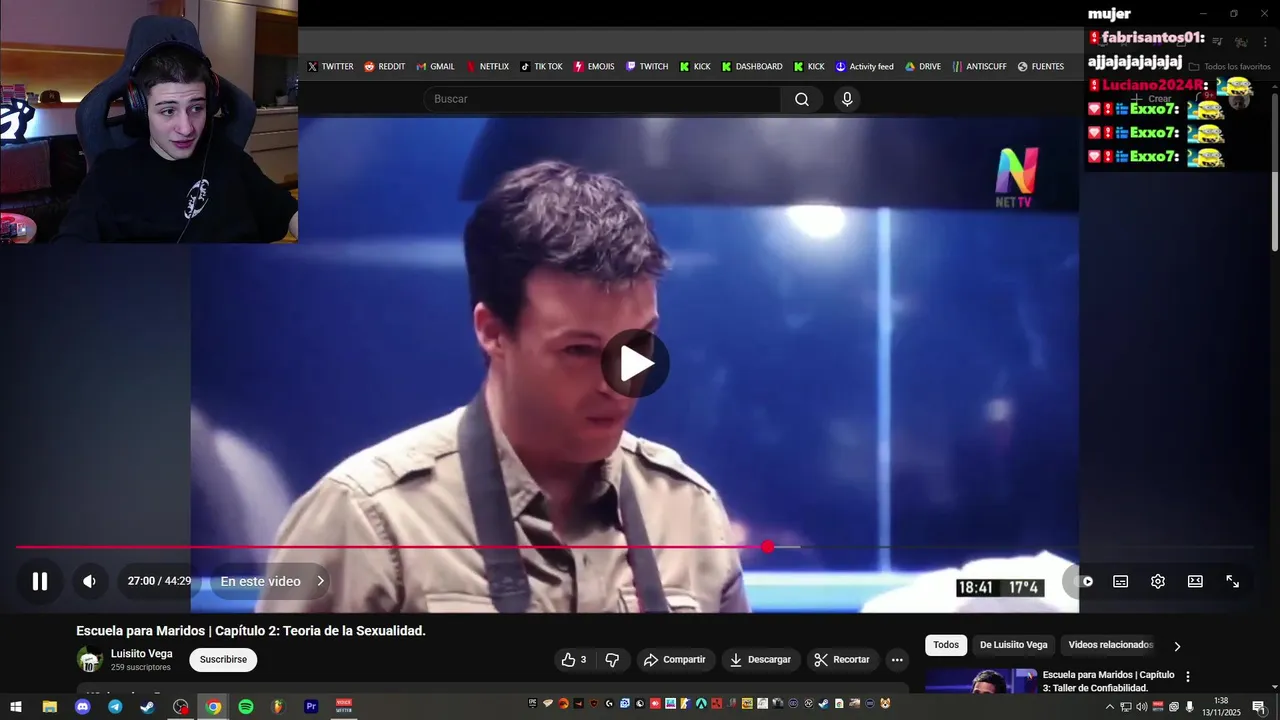The image size is (1280, 720).
Task: Seek by clicking the red progress scrubber dot
Action: (x=767, y=547)
